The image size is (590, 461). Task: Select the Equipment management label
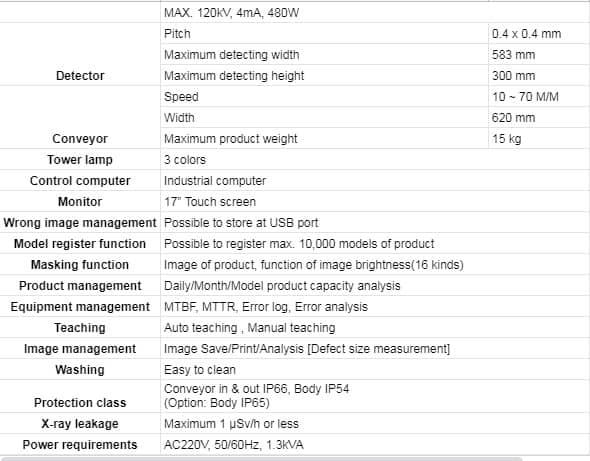pyautogui.click(x=80, y=307)
